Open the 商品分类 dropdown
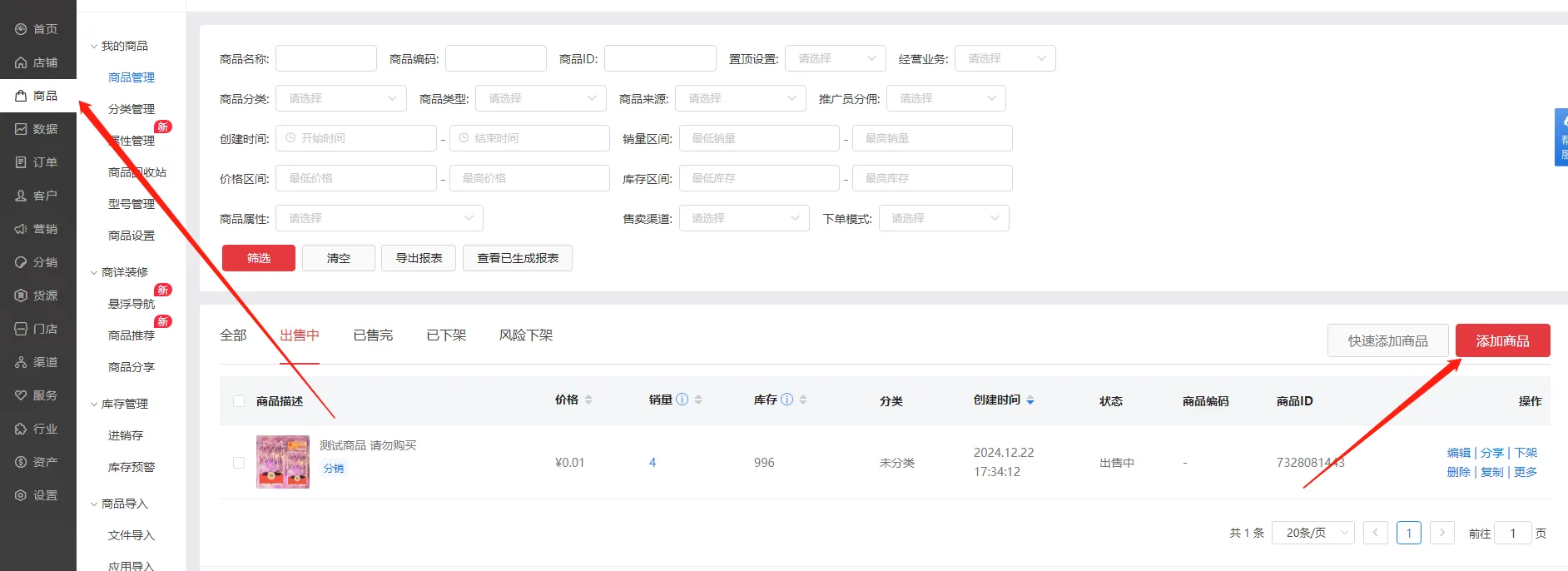This screenshot has width=1568, height=571. (341, 98)
